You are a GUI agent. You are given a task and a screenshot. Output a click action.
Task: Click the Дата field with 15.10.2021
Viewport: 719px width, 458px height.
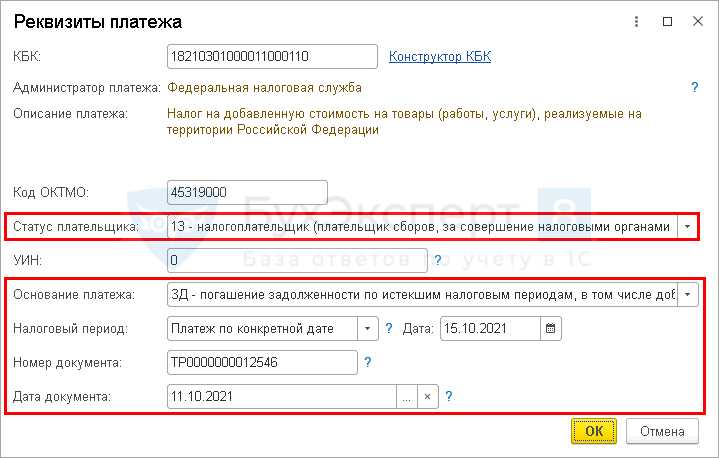pyautogui.click(x=490, y=329)
